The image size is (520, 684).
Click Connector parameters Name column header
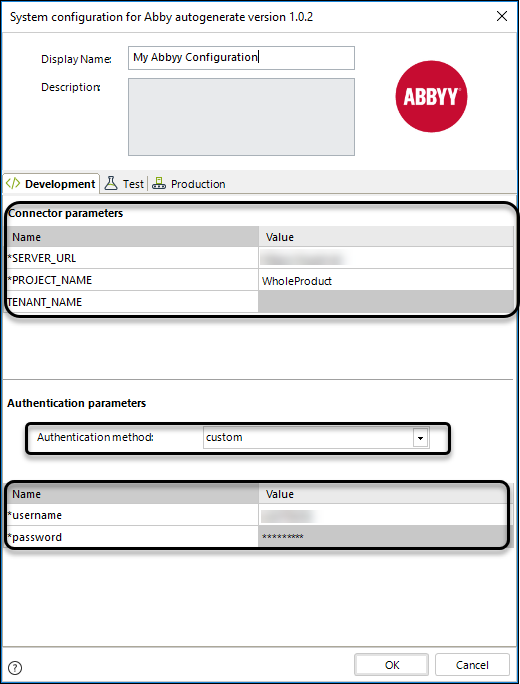click(x=133, y=237)
